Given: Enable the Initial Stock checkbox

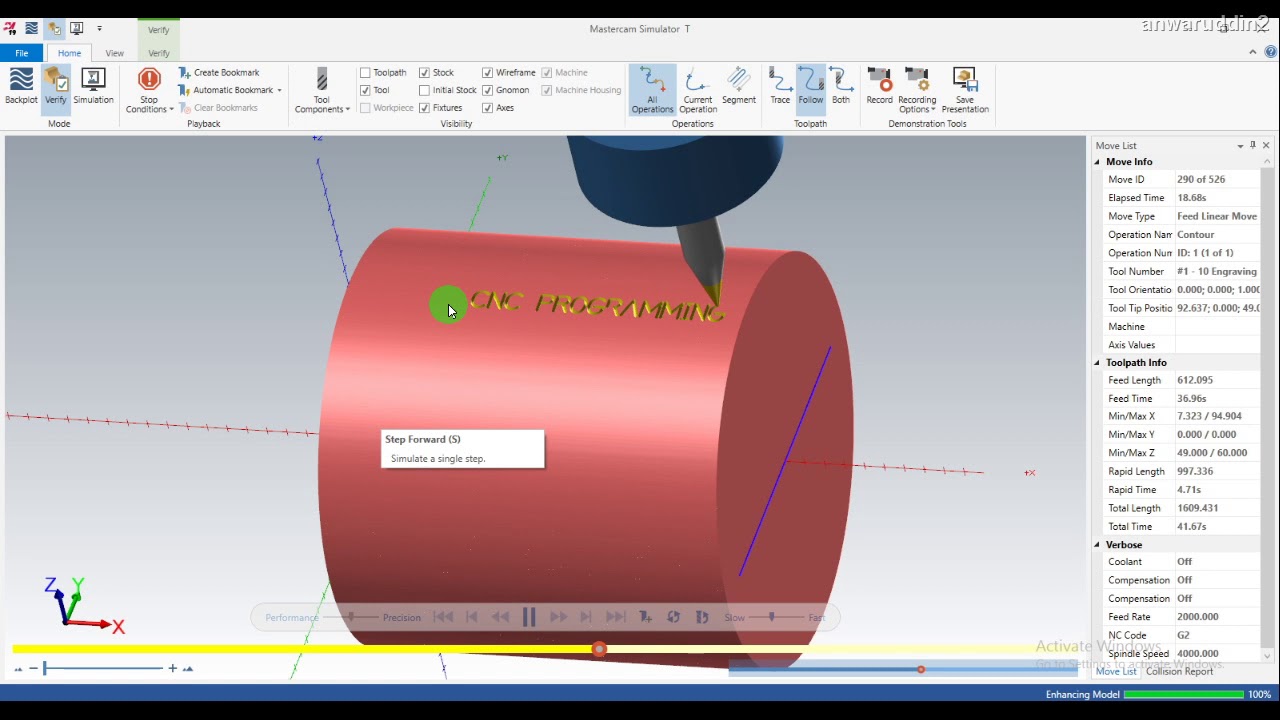Looking at the screenshot, I should coord(425,90).
